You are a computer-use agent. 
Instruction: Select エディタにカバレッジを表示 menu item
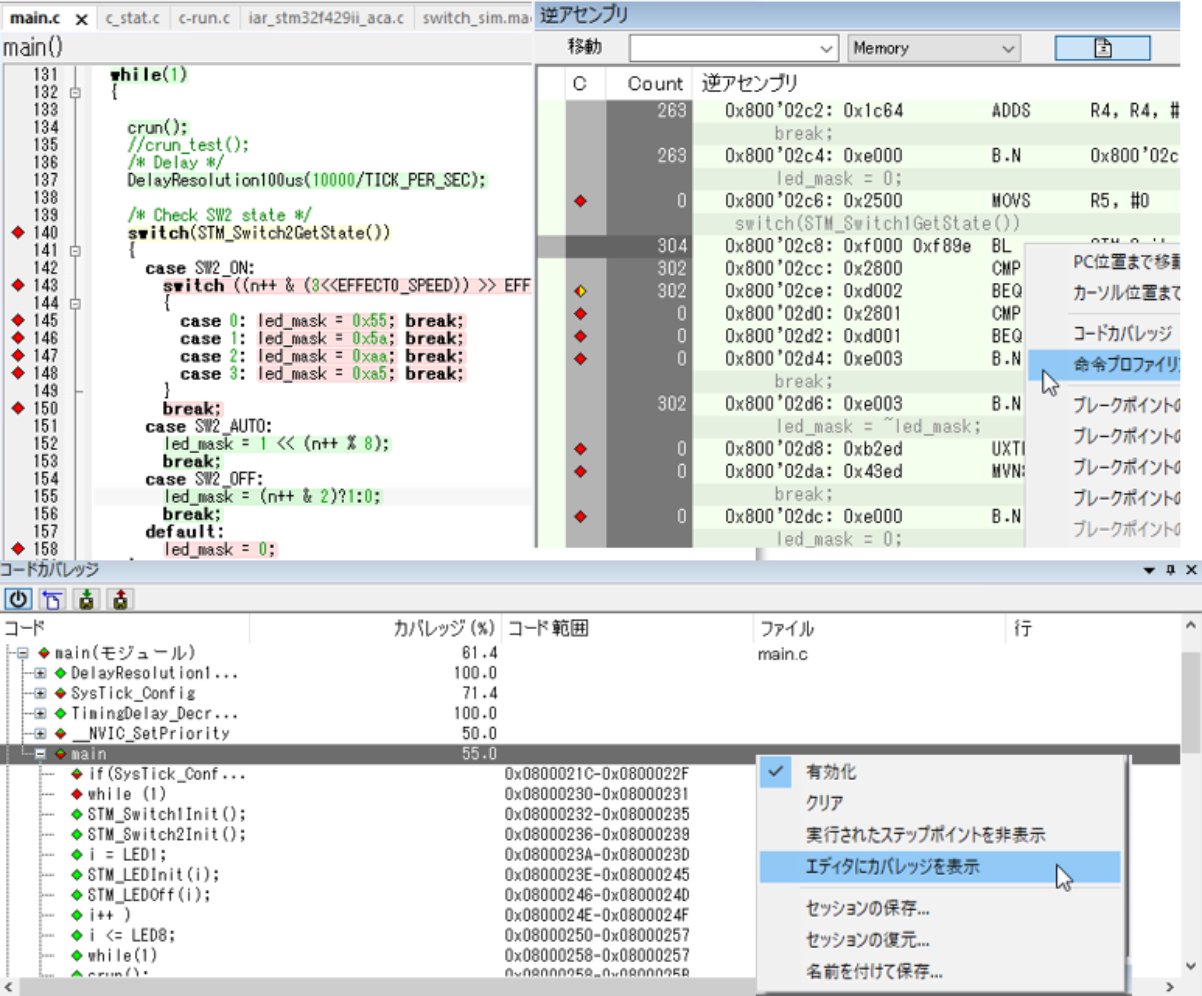click(940, 867)
